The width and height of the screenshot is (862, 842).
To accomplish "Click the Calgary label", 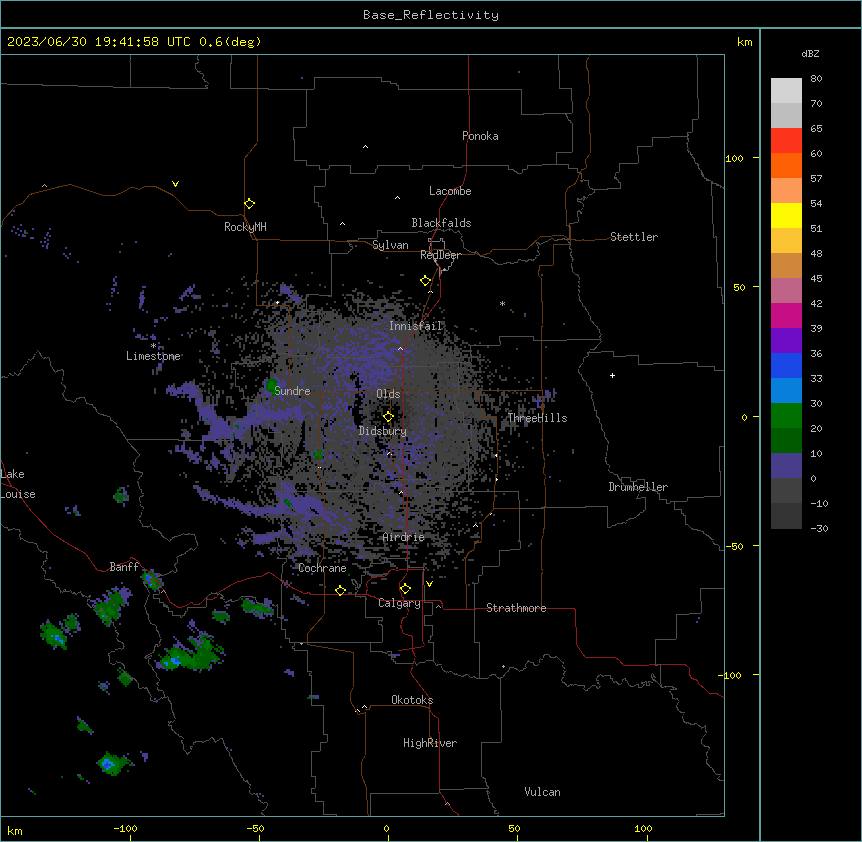I will coord(399,603).
